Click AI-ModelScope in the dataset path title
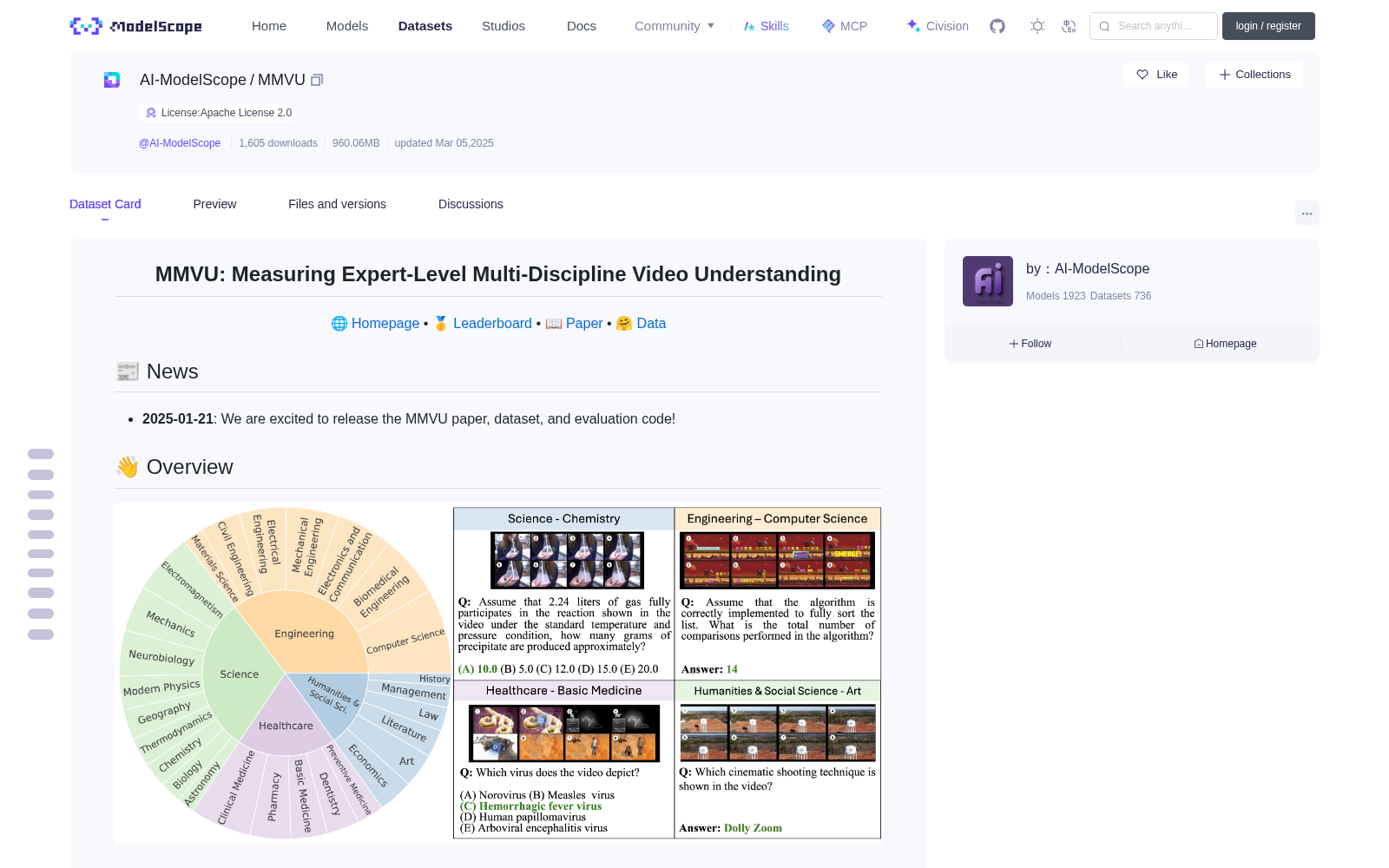Image resolution: width=1389 pixels, height=868 pixels. click(193, 80)
